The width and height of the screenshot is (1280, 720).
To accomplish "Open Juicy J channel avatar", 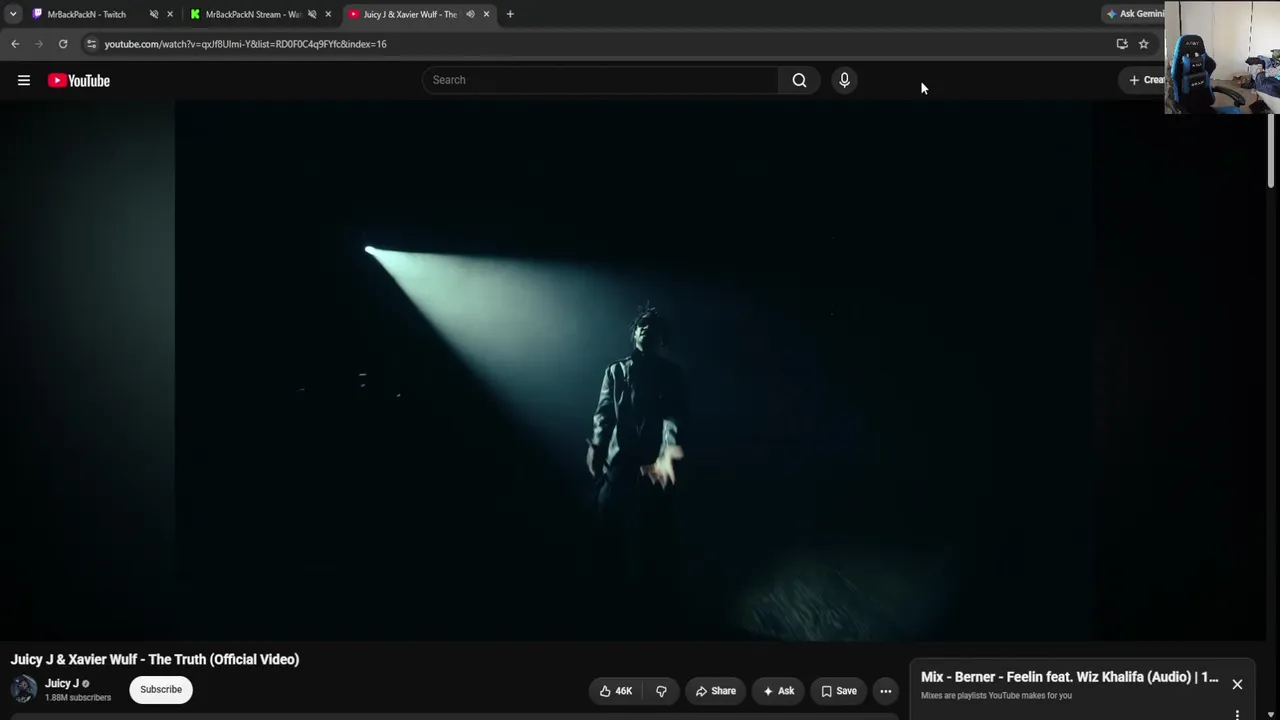I will point(24,689).
